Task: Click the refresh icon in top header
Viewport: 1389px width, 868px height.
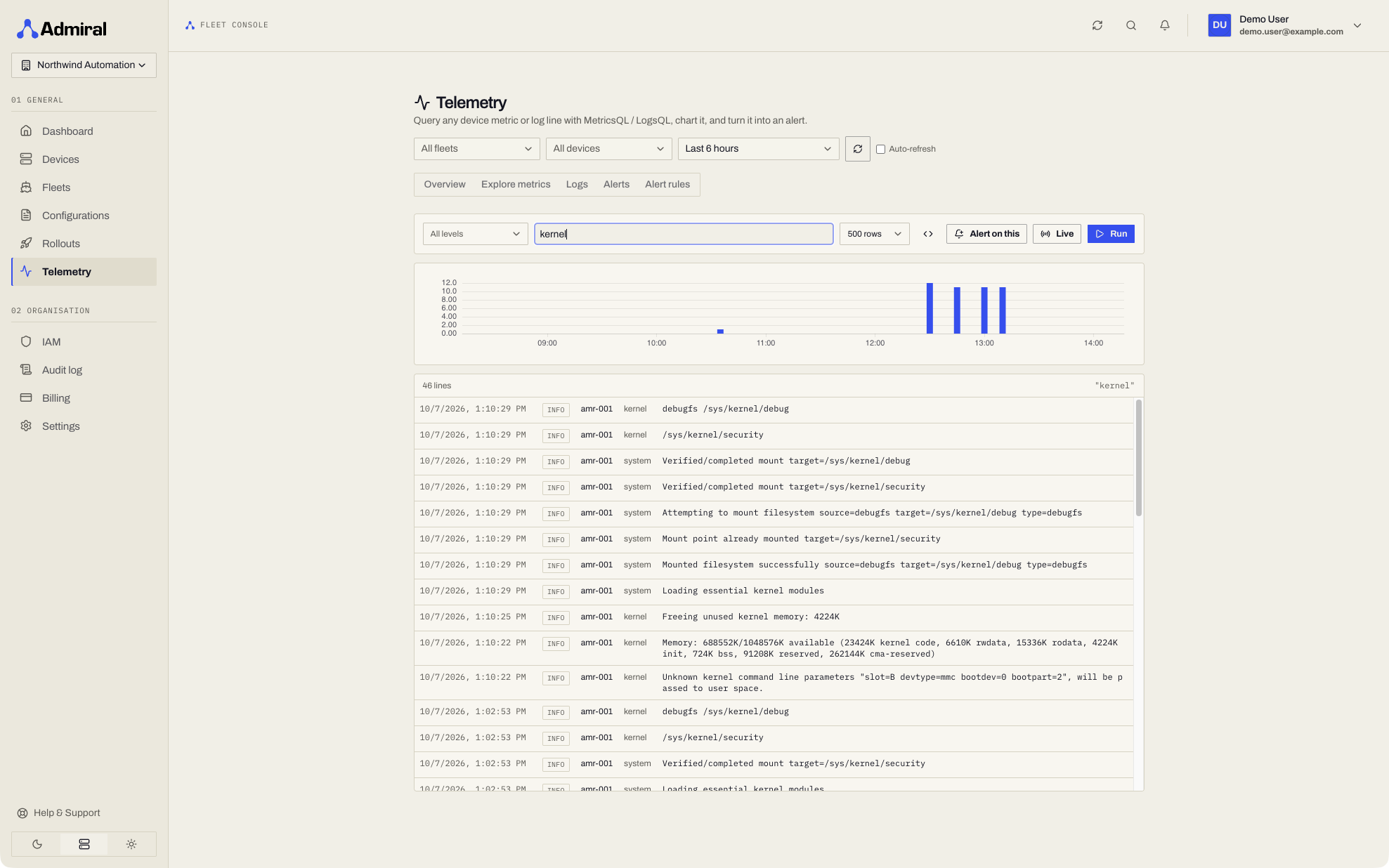Action: (x=1097, y=25)
